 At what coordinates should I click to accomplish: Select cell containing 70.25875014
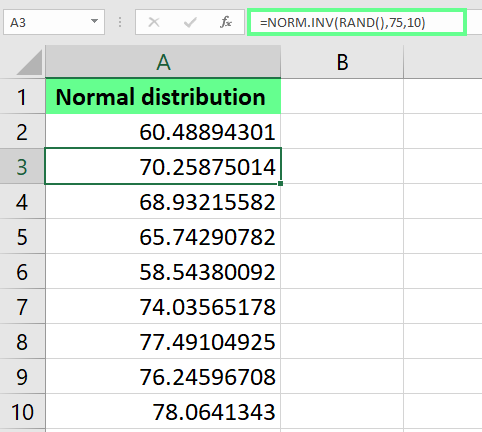pos(163,166)
